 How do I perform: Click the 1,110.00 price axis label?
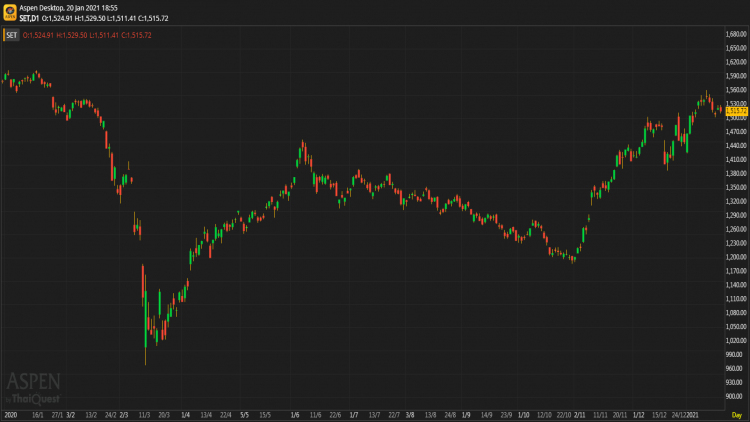[x=736, y=299]
